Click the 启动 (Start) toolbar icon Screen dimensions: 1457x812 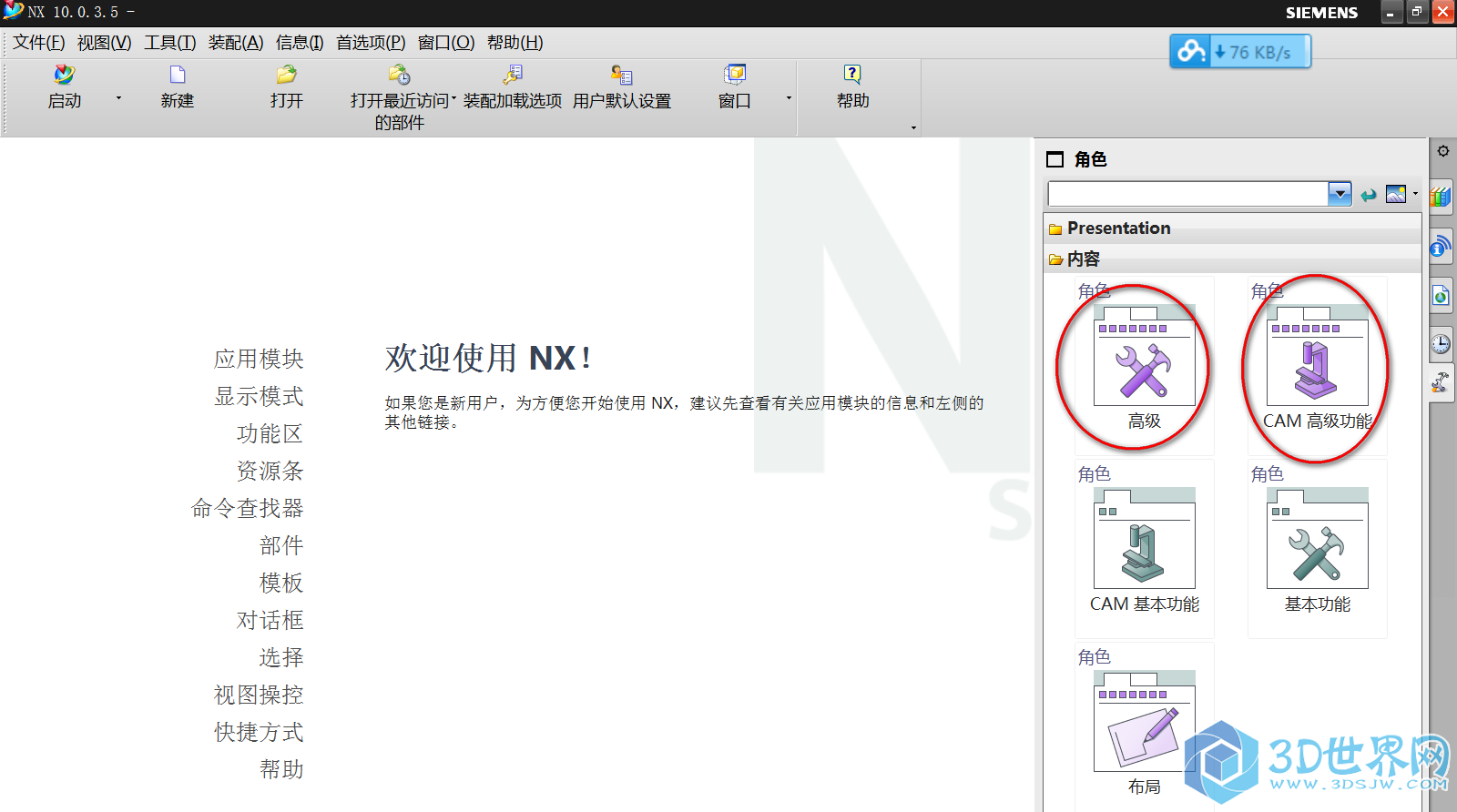[64, 75]
